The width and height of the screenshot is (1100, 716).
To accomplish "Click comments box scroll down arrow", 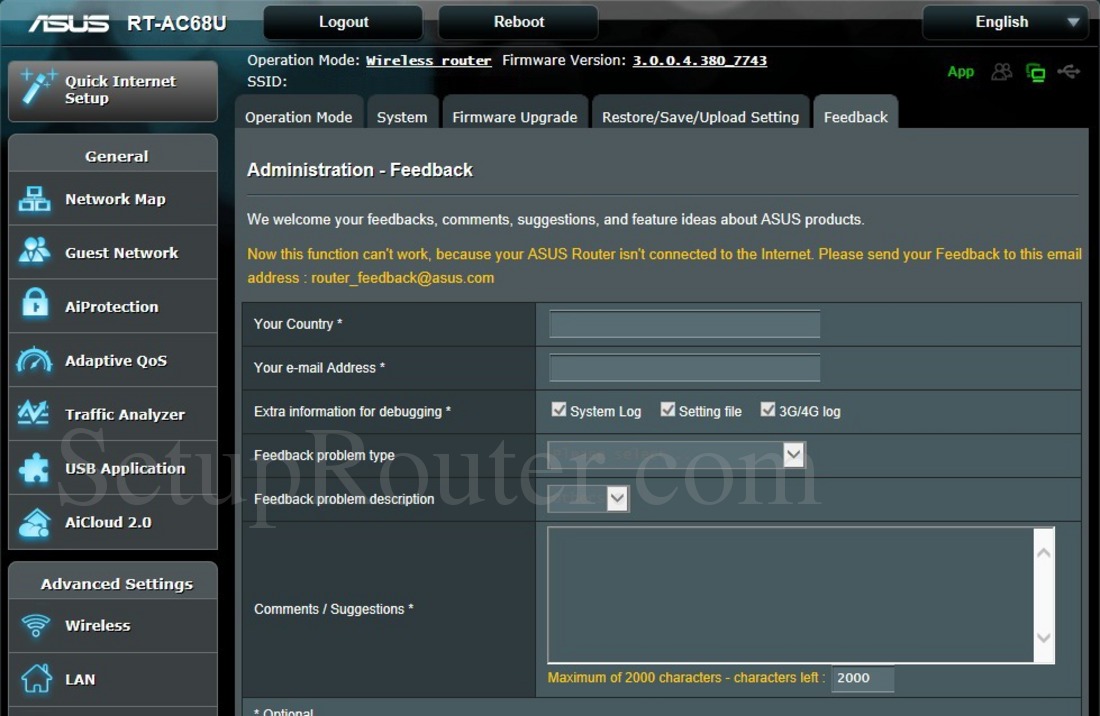I will (x=1044, y=637).
